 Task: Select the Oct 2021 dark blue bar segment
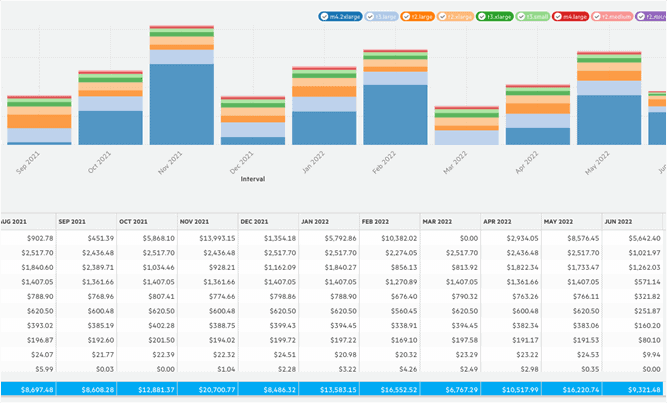pos(111,128)
